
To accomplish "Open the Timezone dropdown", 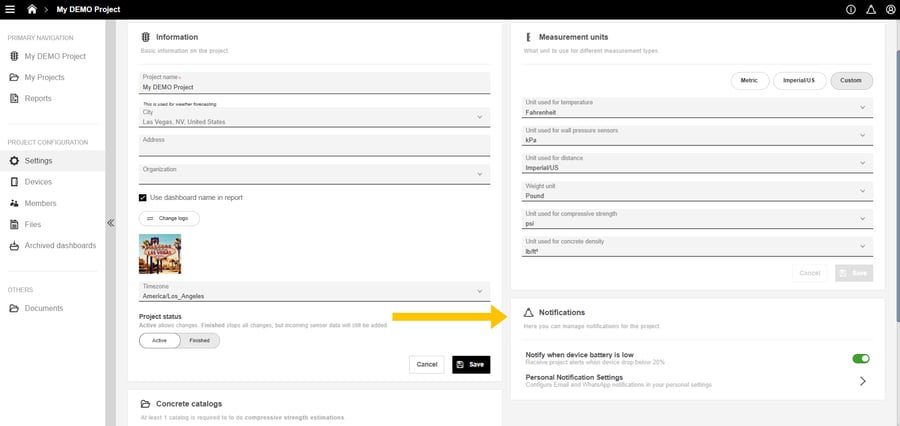I will (479, 291).
